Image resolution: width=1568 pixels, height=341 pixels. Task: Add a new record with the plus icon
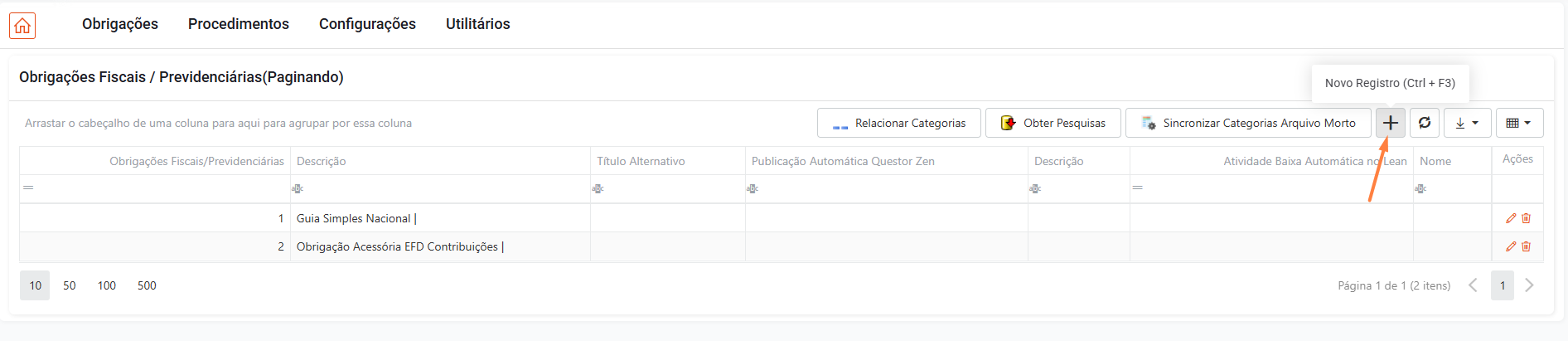pyautogui.click(x=1391, y=123)
